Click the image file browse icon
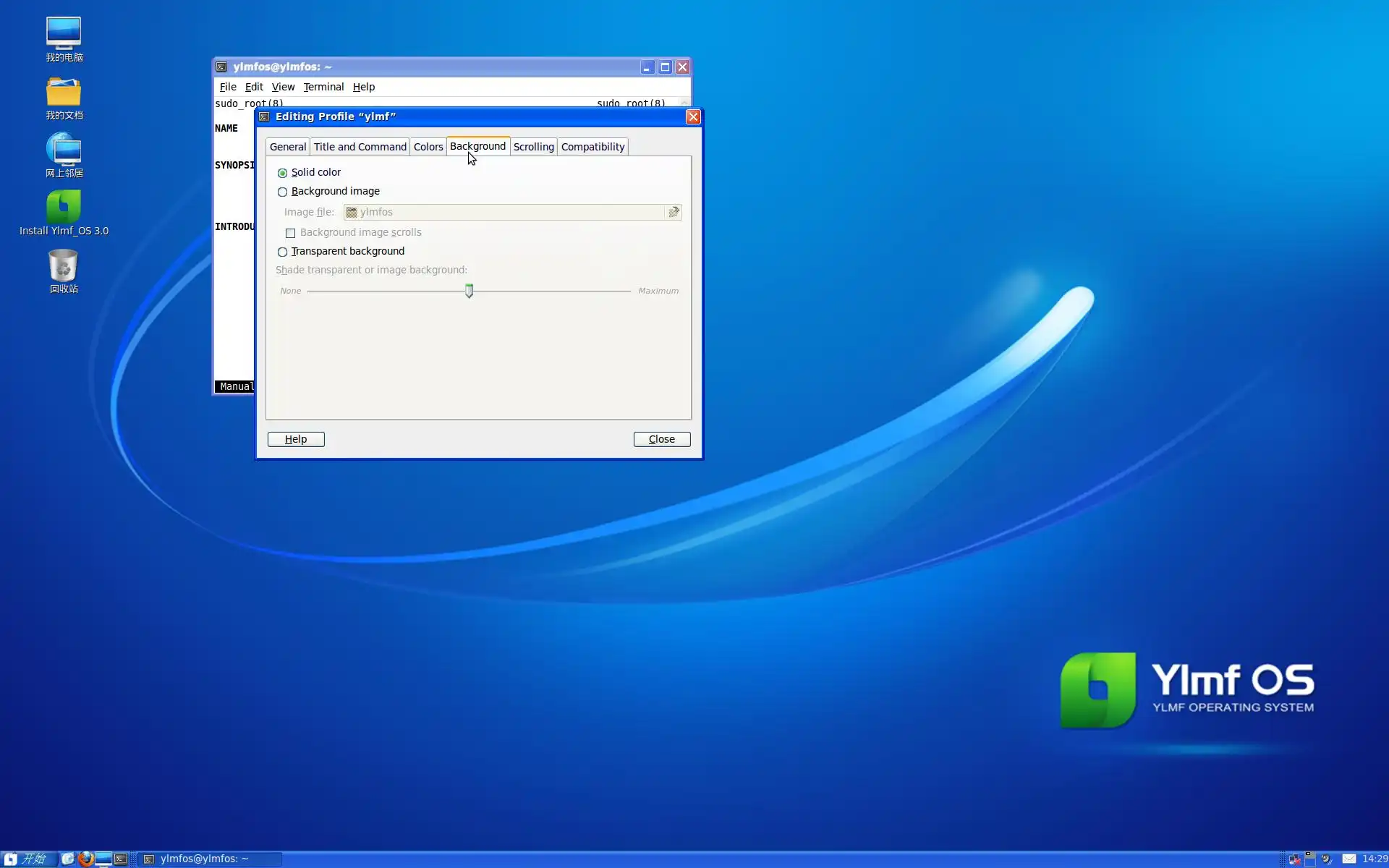The height and width of the screenshot is (868, 1389). click(x=674, y=212)
